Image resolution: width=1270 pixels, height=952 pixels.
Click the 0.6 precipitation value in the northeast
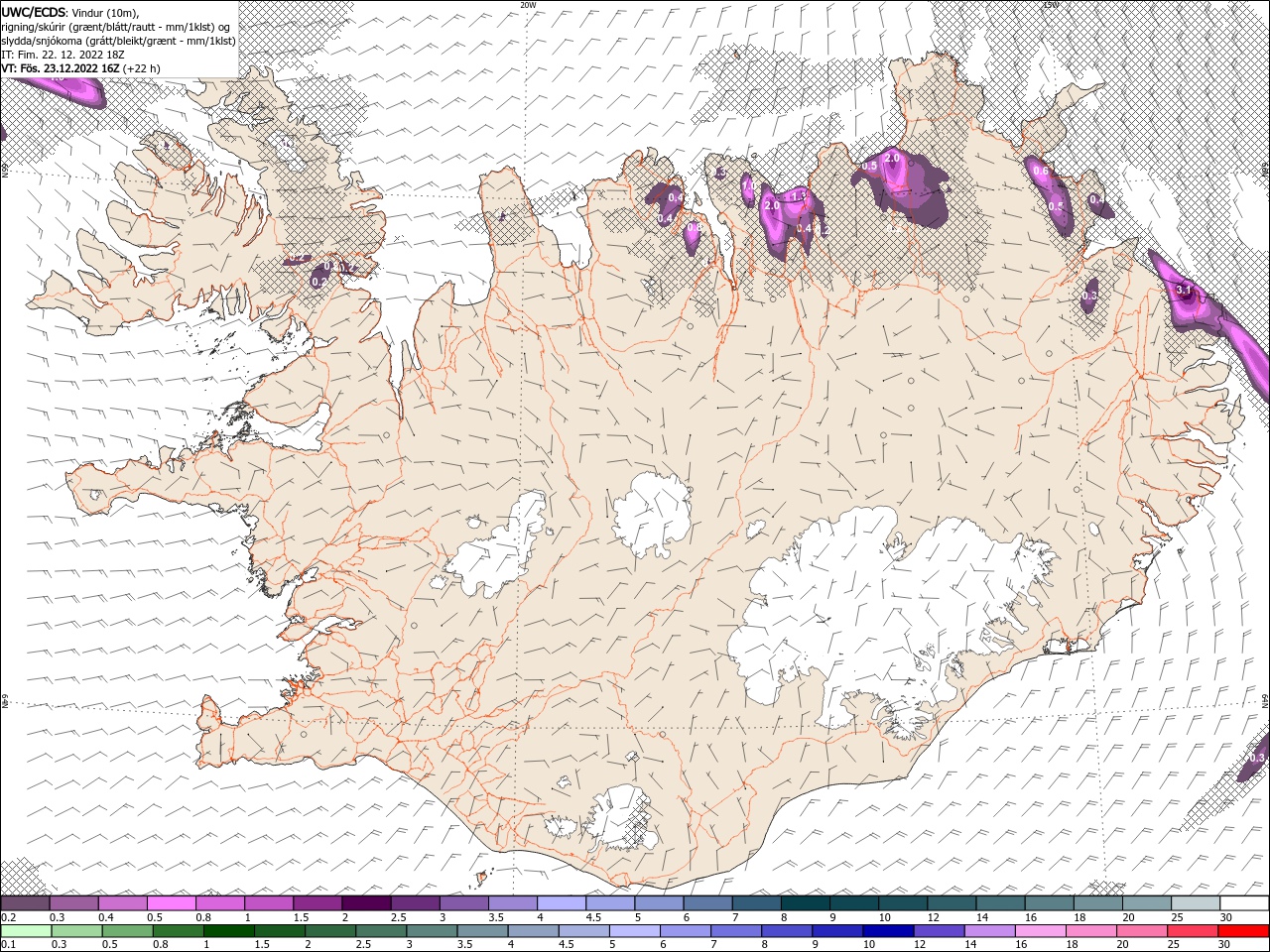pos(1041,172)
